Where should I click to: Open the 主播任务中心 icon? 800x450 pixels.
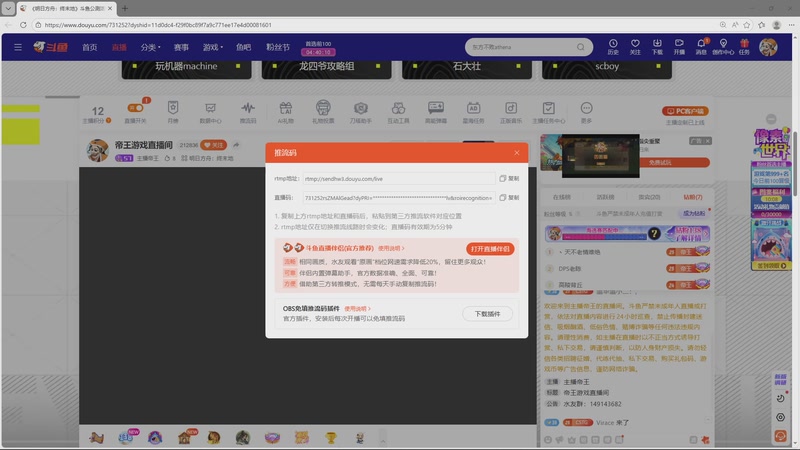point(548,108)
